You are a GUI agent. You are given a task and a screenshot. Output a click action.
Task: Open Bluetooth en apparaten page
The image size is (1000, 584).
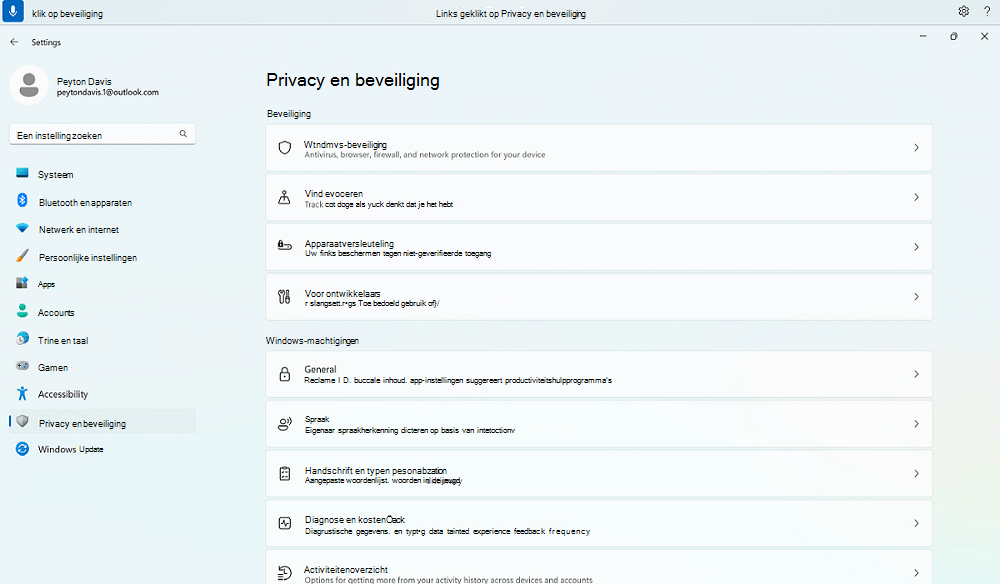(x=102, y=202)
